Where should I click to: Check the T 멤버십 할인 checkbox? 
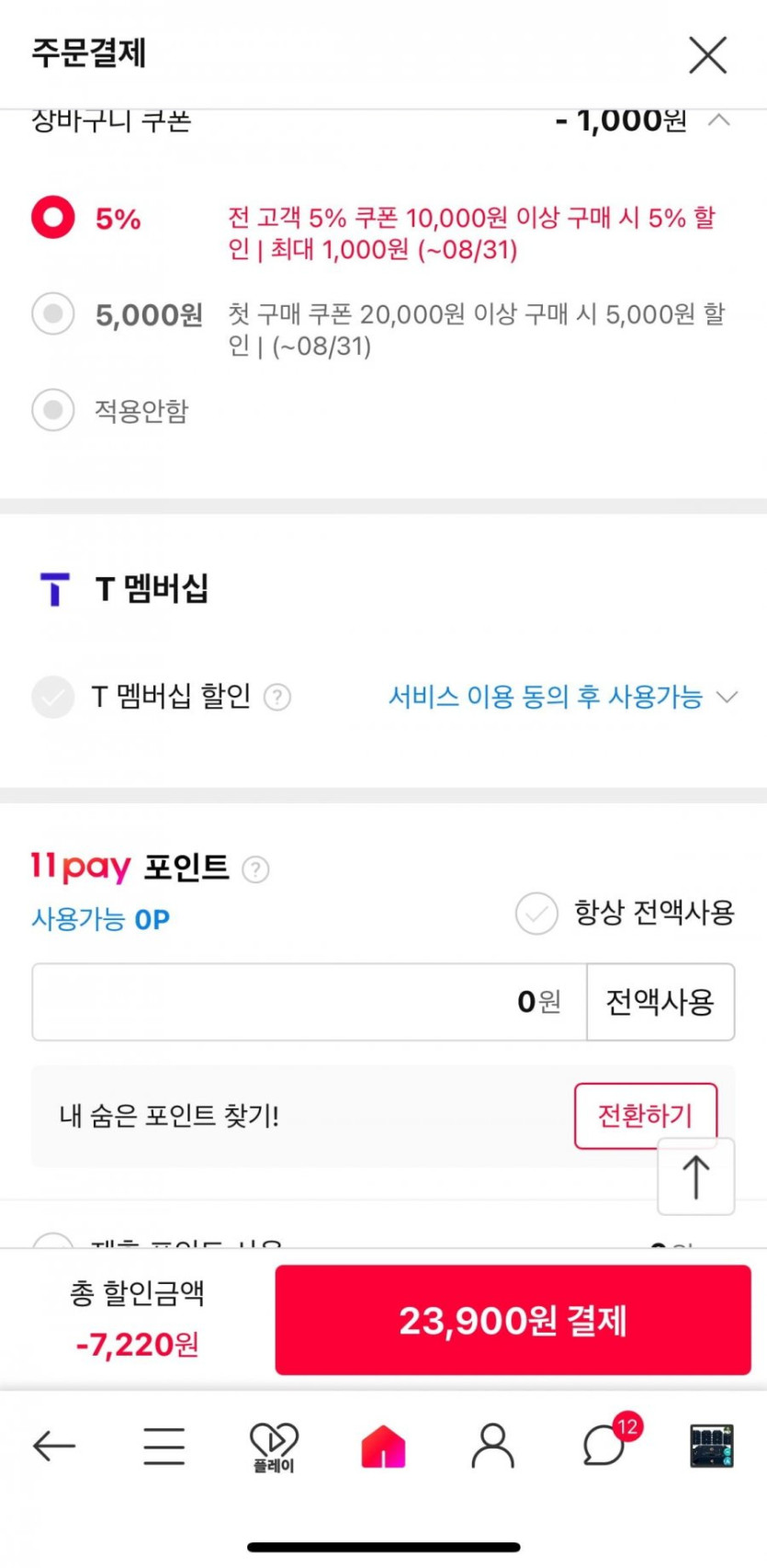(53, 698)
